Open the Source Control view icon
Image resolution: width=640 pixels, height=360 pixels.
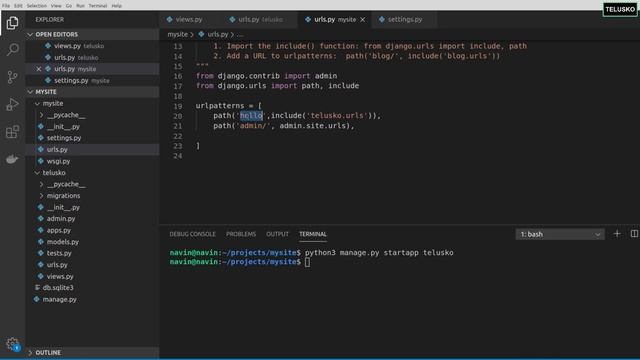[12, 77]
